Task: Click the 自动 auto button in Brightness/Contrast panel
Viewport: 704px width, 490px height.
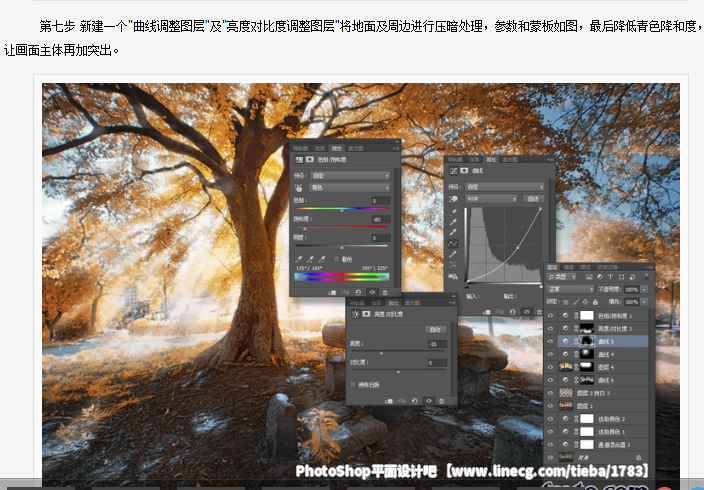Action: [x=435, y=330]
